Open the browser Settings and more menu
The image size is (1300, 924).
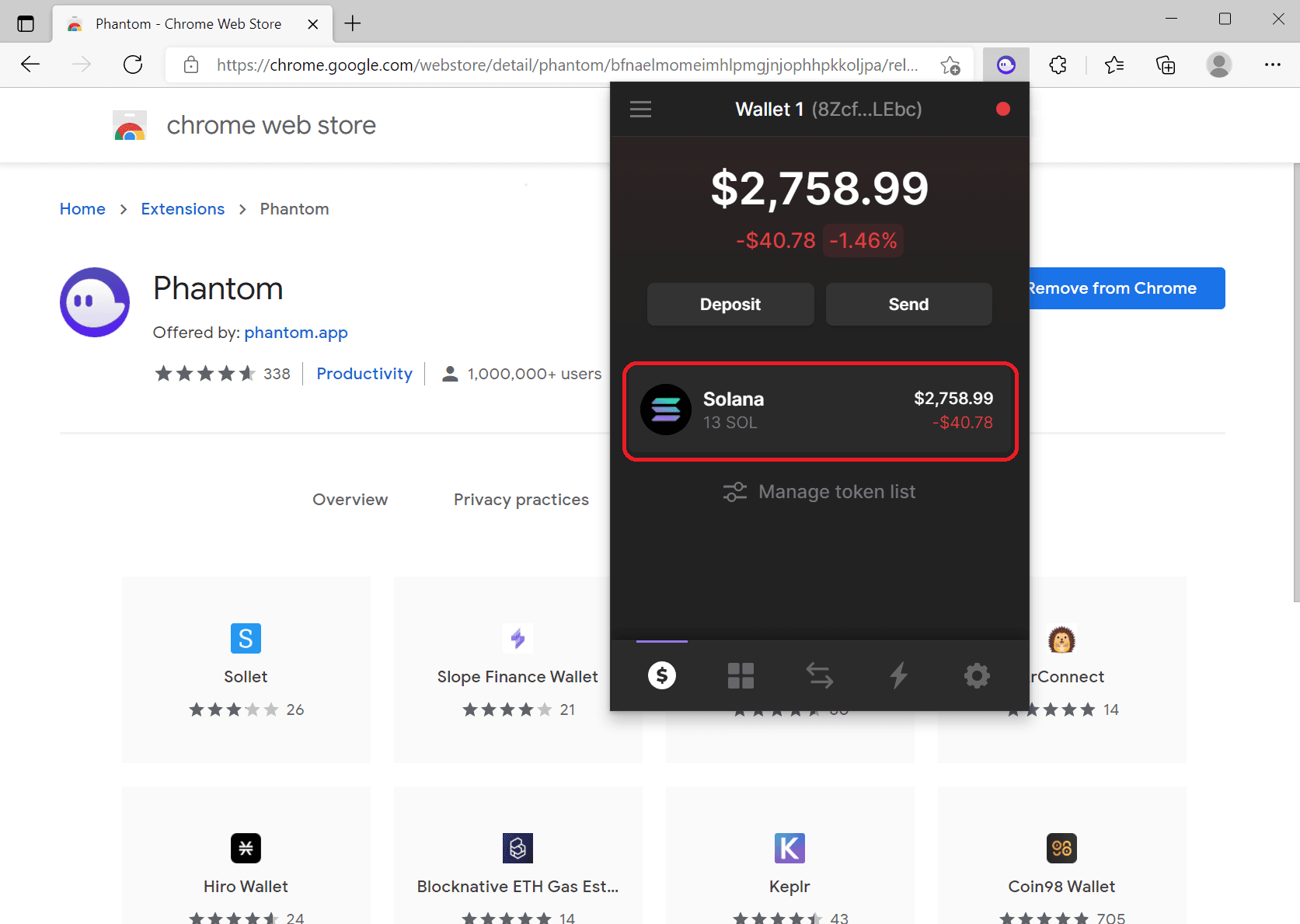click(1273, 65)
